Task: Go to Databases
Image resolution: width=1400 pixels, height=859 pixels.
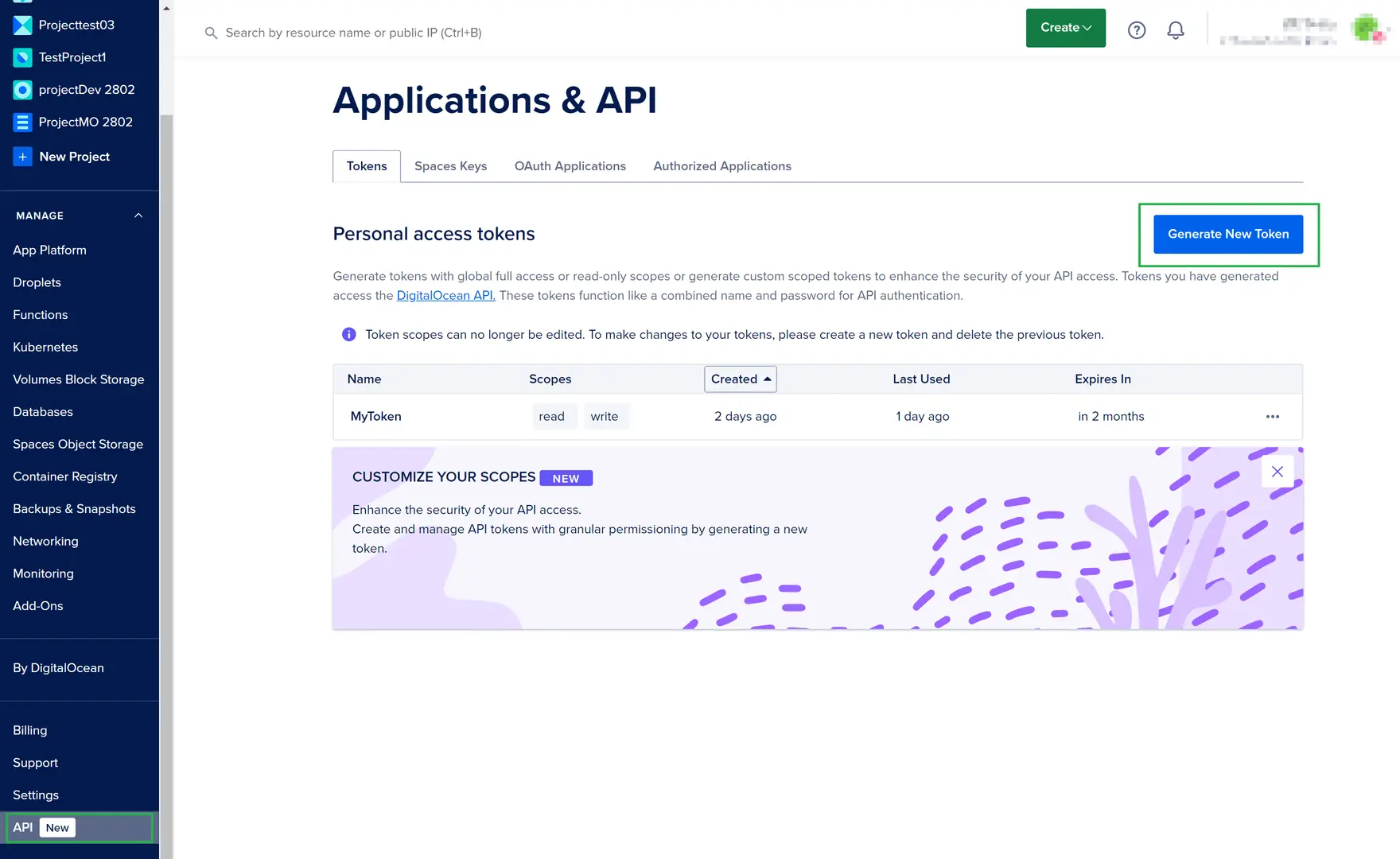Action: (42, 412)
